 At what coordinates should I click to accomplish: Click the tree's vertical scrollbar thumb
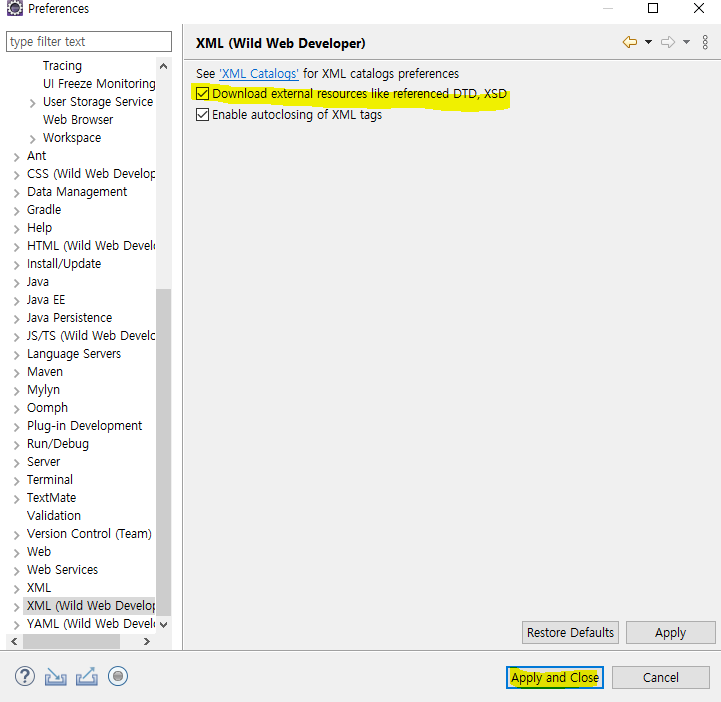tap(163, 452)
